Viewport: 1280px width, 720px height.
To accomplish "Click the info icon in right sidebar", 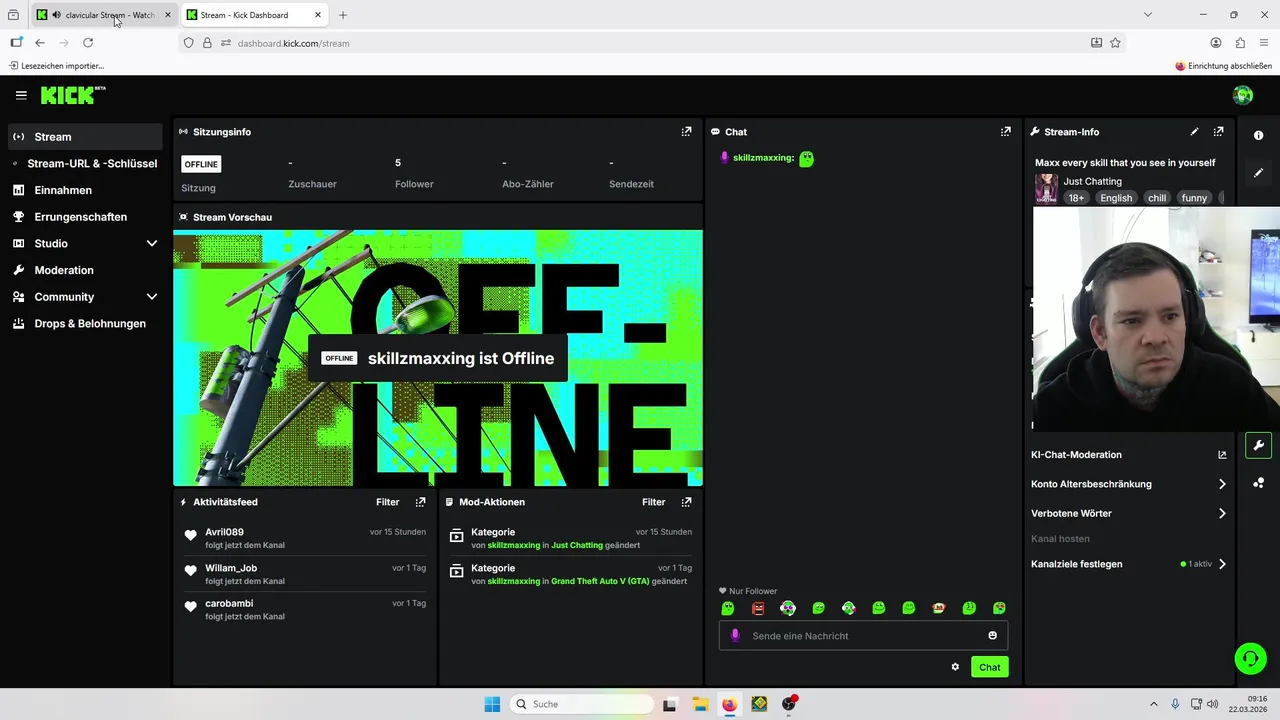I will point(1258,135).
